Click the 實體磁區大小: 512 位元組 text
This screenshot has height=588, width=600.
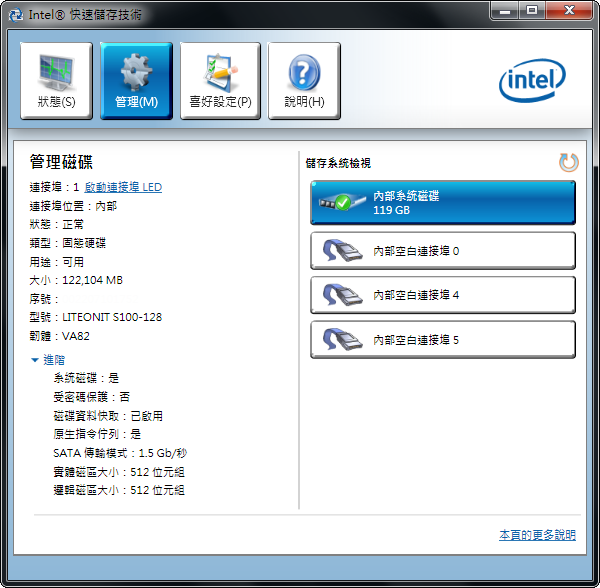[x=119, y=472]
